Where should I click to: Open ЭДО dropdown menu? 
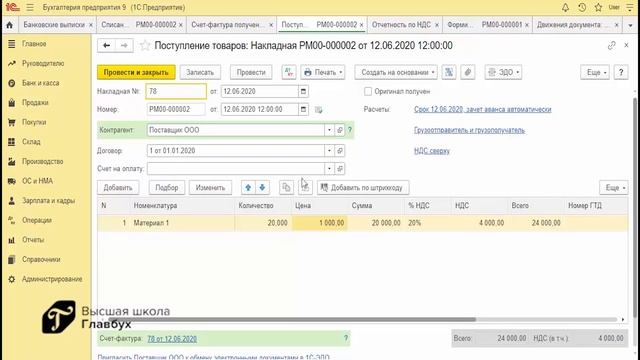point(503,72)
